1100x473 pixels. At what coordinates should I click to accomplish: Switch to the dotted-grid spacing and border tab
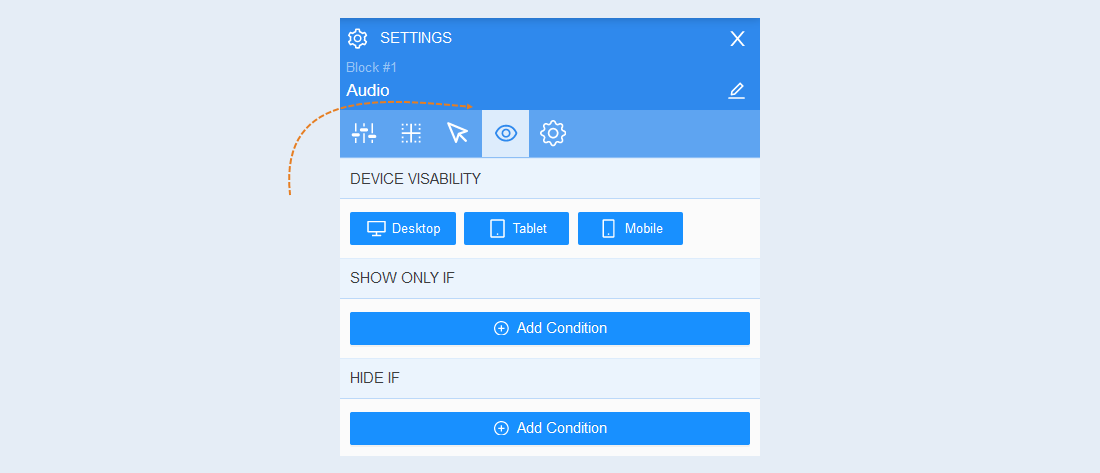[x=411, y=133]
